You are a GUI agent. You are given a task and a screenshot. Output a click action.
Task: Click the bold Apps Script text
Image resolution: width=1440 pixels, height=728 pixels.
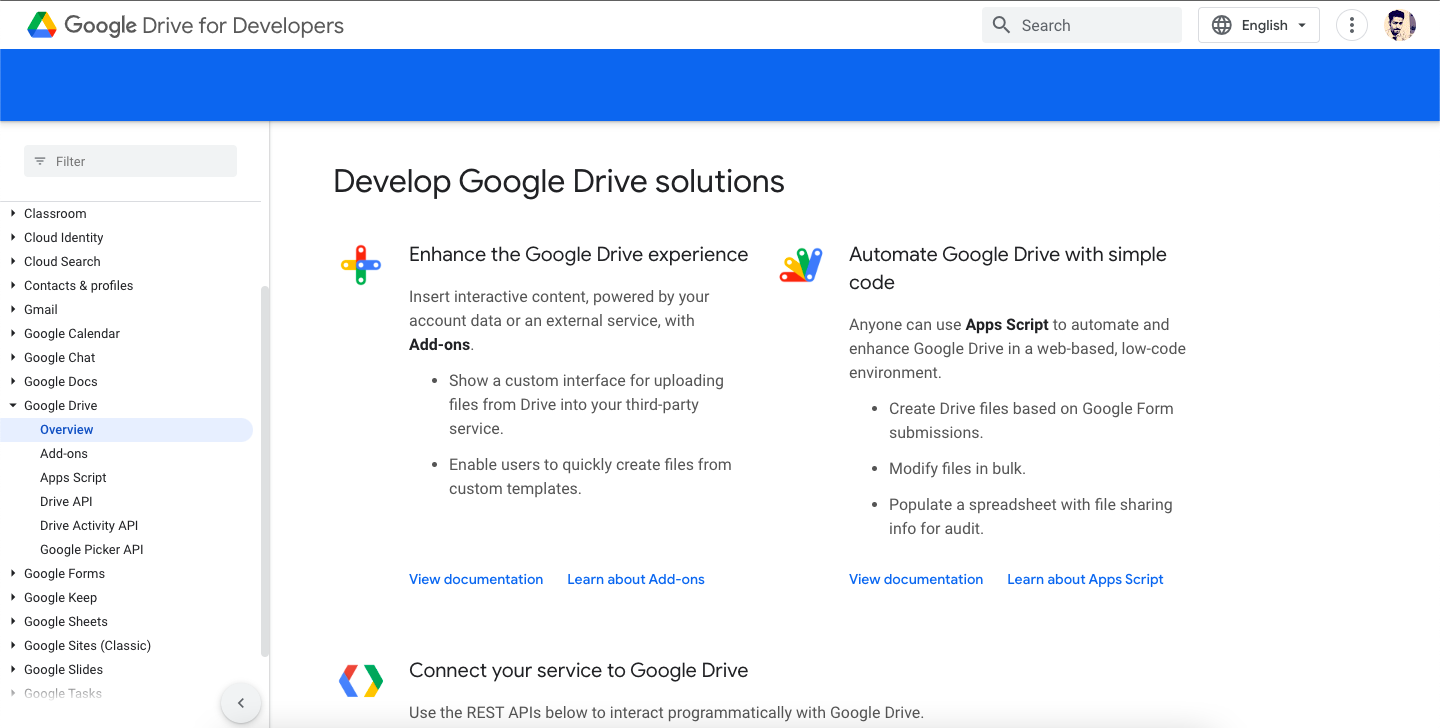(x=1007, y=324)
